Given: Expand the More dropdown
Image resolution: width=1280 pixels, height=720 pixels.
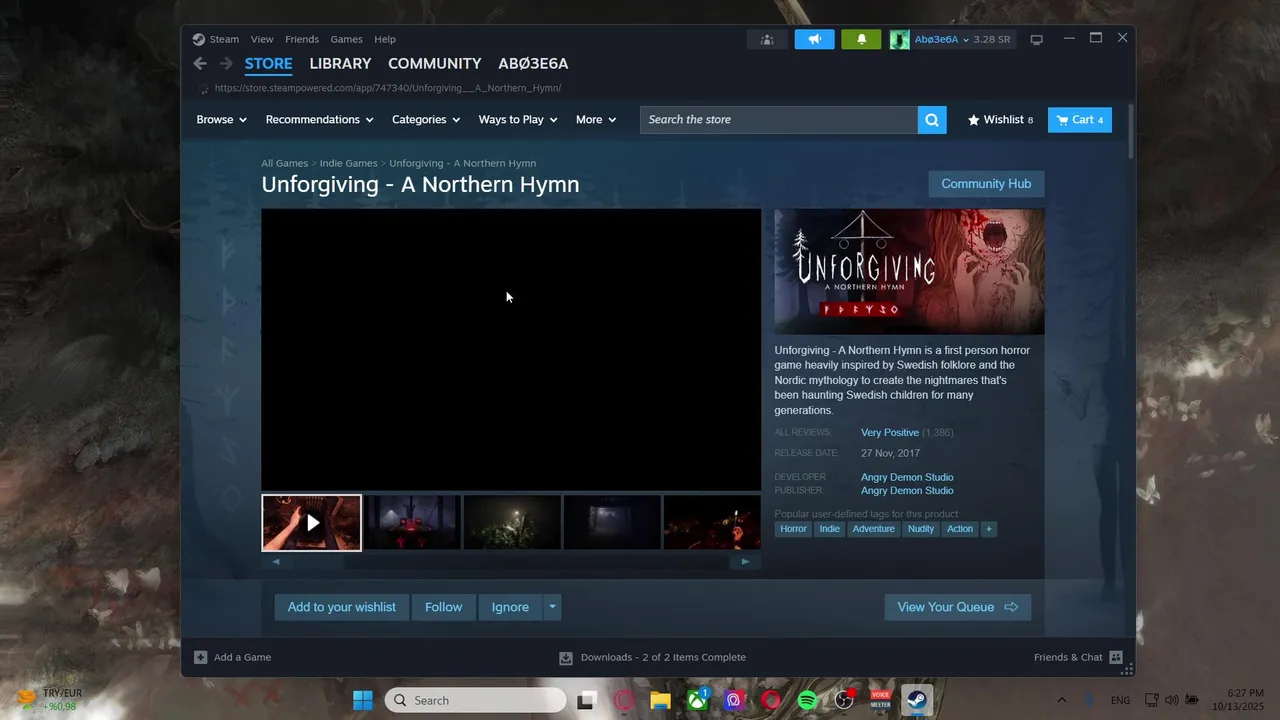Looking at the screenshot, I should (x=596, y=120).
